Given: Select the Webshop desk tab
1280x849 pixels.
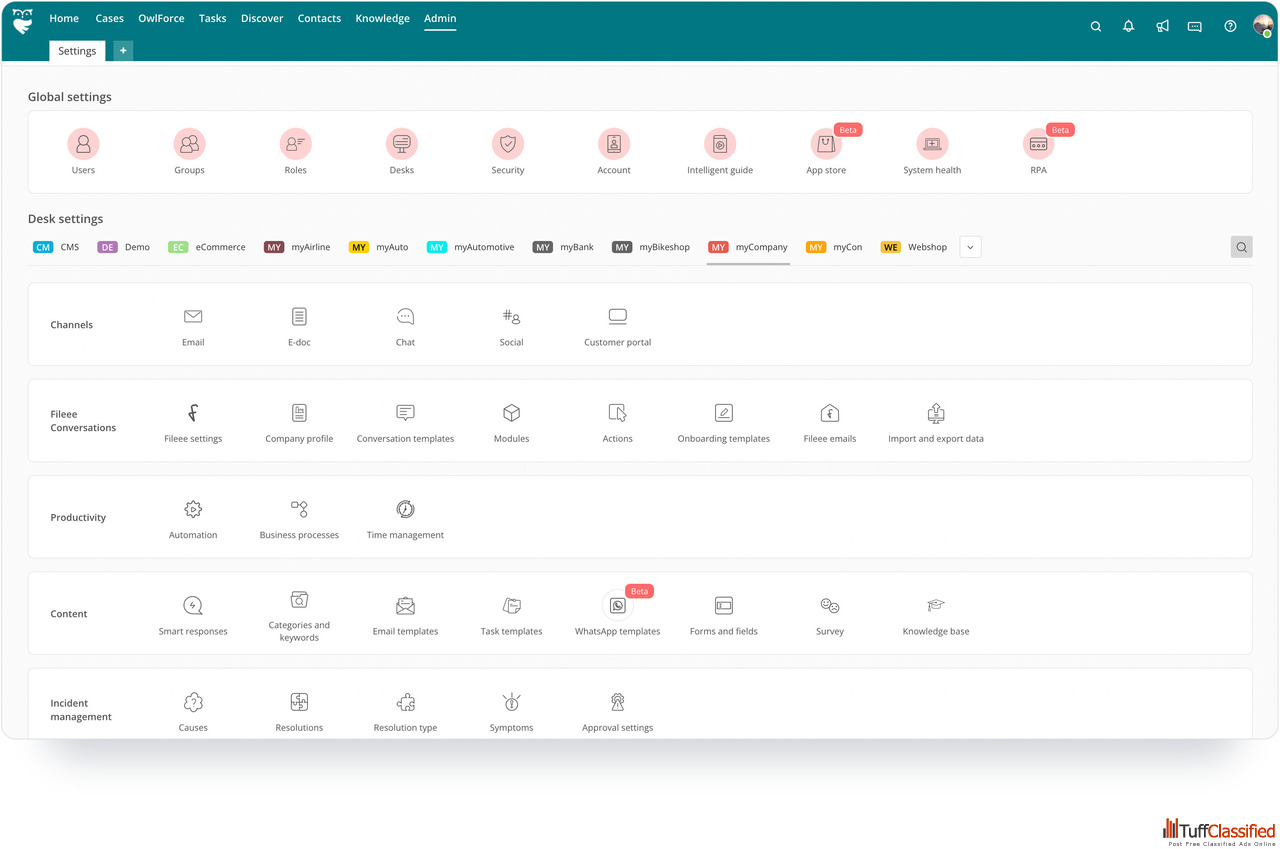Looking at the screenshot, I should [914, 247].
